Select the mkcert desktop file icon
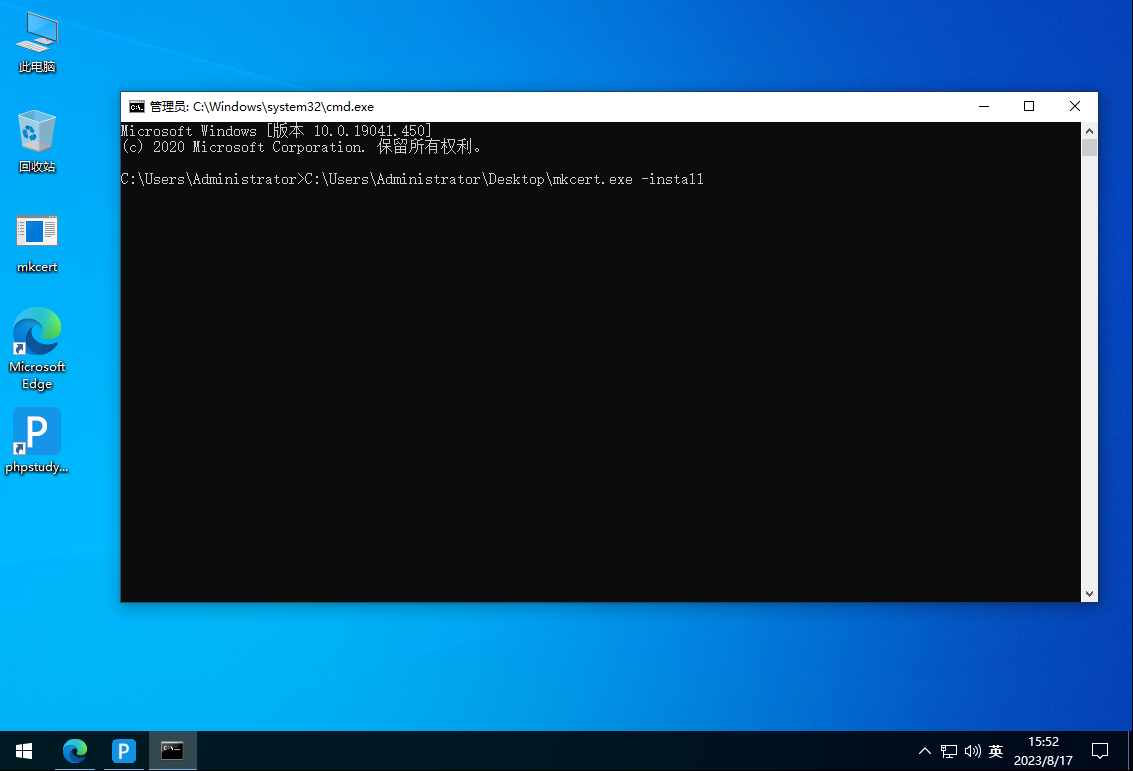Image resolution: width=1133 pixels, height=771 pixels. pos(37,243)
